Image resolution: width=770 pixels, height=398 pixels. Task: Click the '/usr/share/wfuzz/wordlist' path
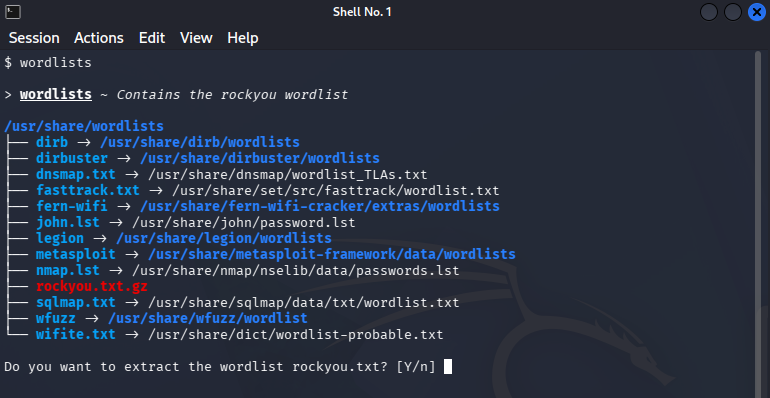(x=208, y=318)
